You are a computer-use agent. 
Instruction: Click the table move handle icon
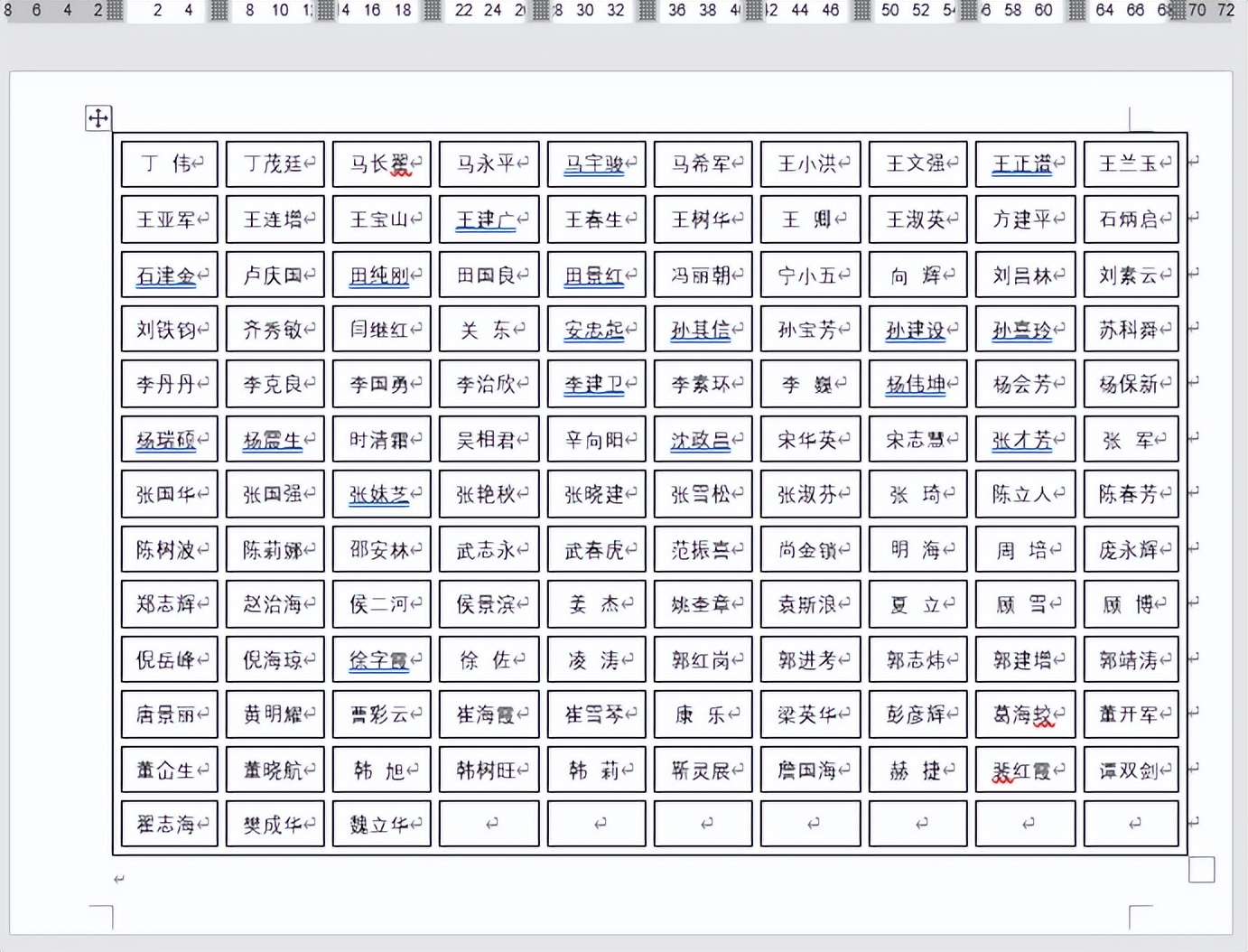98,117
